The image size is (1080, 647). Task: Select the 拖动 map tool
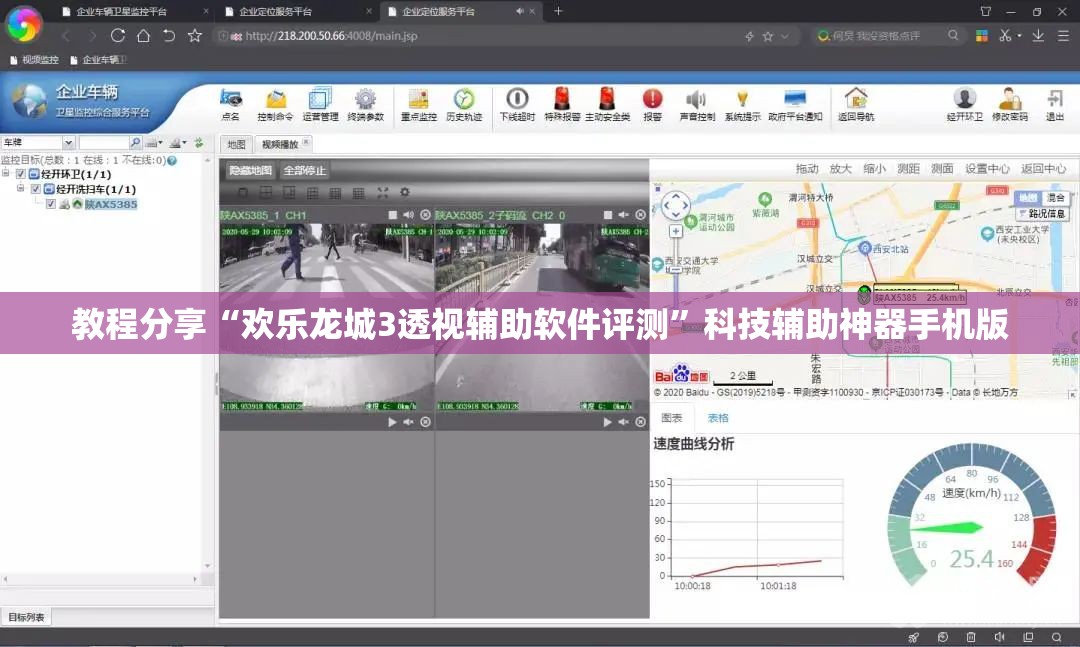[x=807, y=168]
